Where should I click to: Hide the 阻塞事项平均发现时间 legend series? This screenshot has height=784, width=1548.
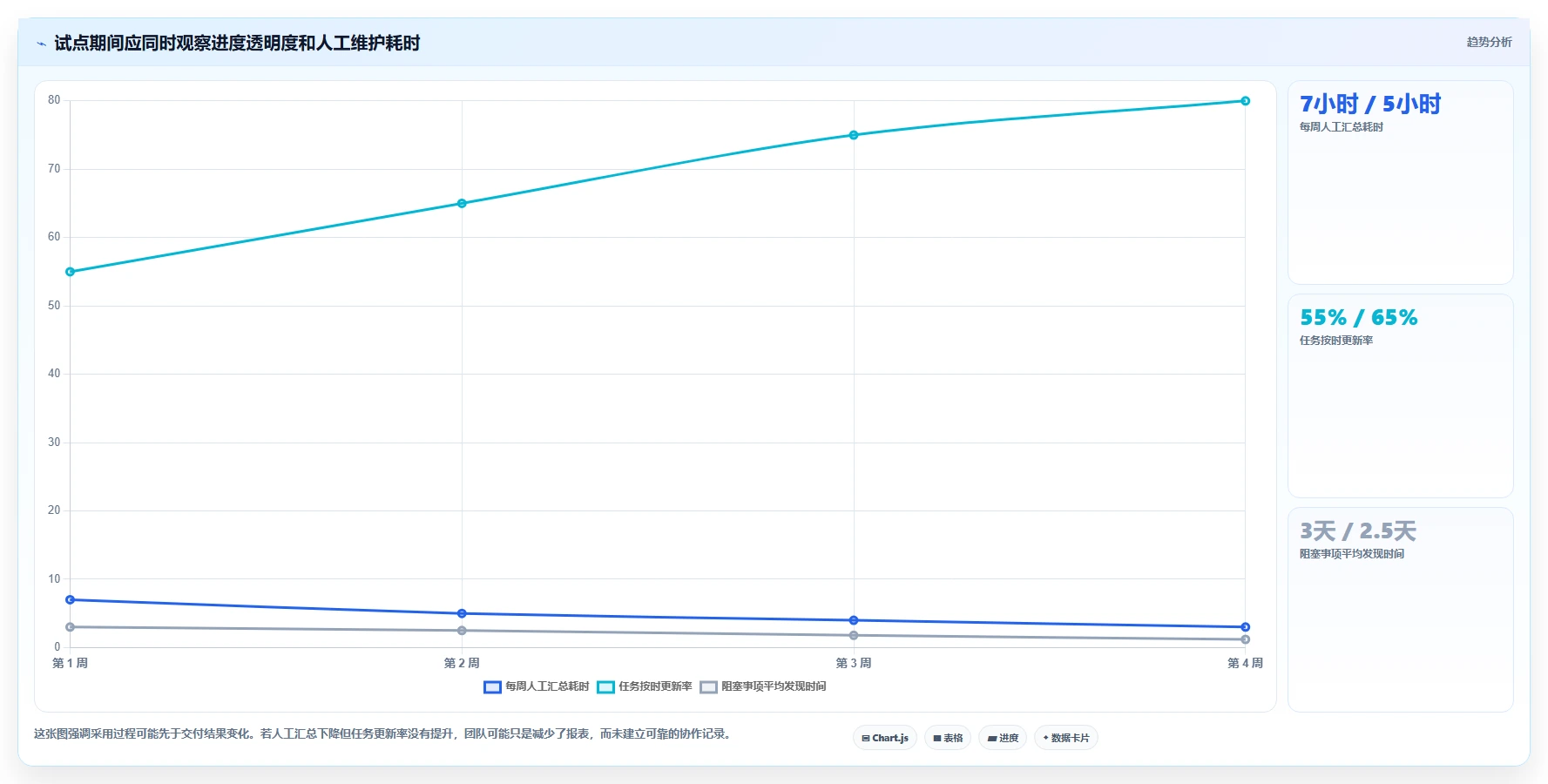click(x=763, y=687)
